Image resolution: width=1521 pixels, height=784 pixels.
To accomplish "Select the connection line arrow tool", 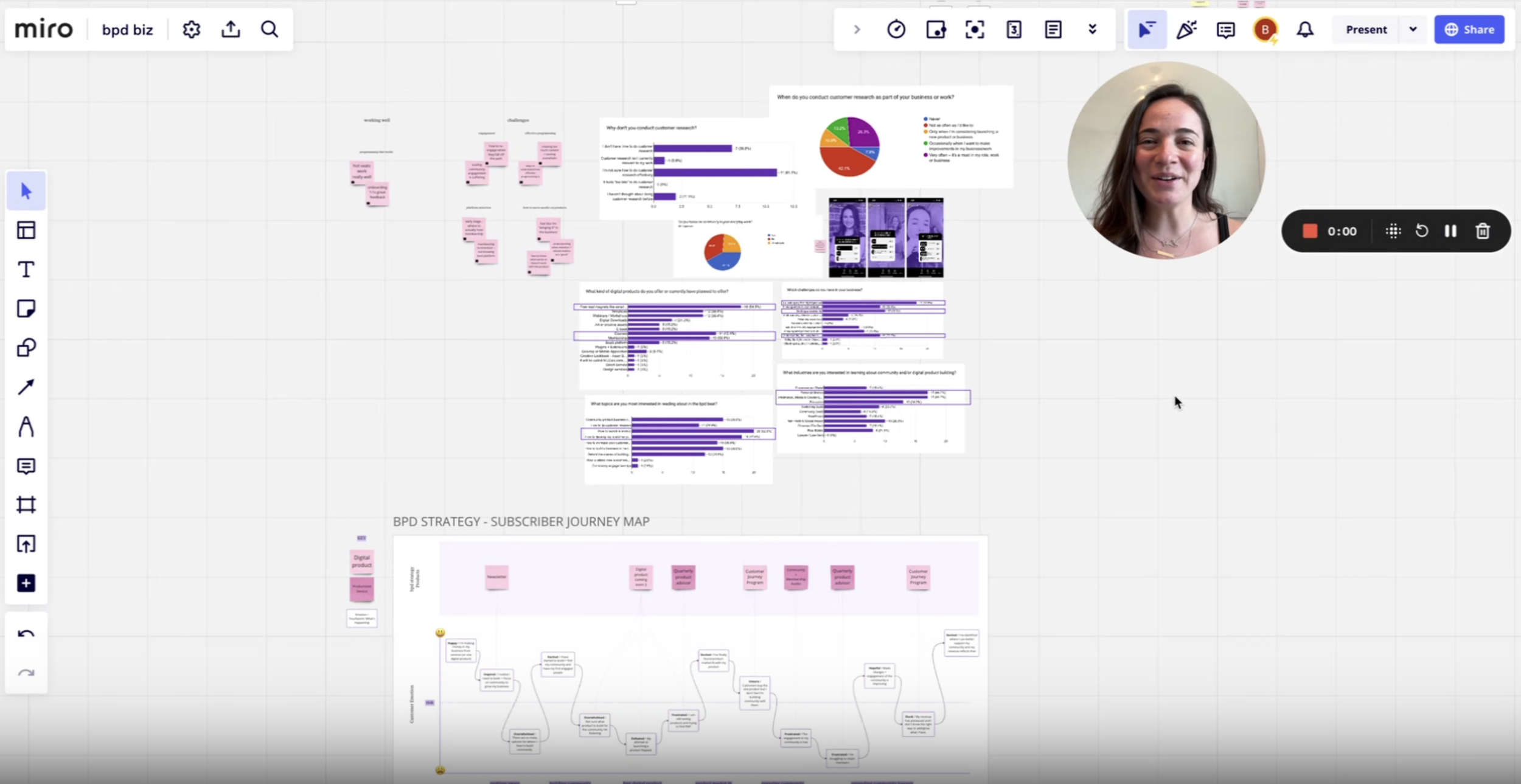I will pos(26,387).
